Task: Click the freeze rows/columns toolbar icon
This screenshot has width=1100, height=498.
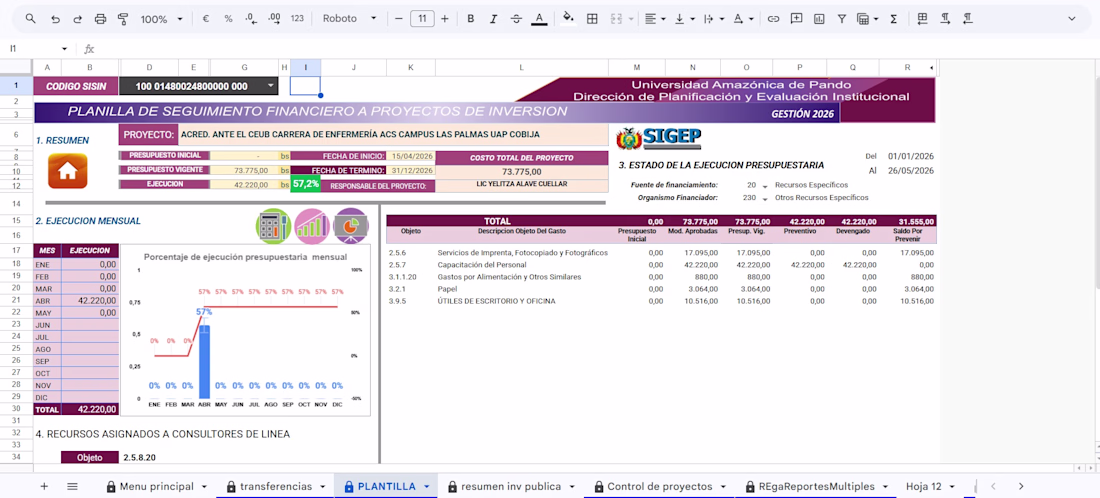Action: tap(923, 19)
